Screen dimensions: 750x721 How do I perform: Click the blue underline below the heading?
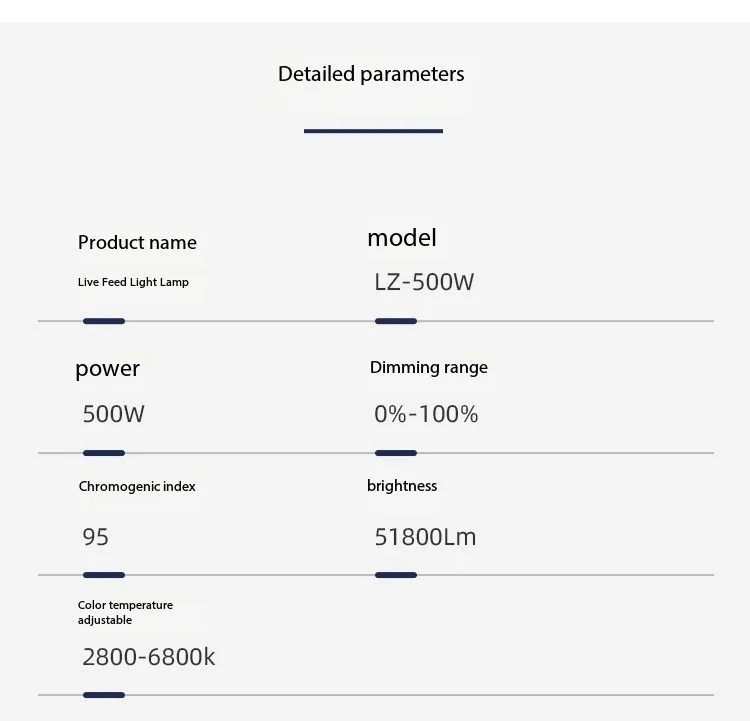point(373,131)
